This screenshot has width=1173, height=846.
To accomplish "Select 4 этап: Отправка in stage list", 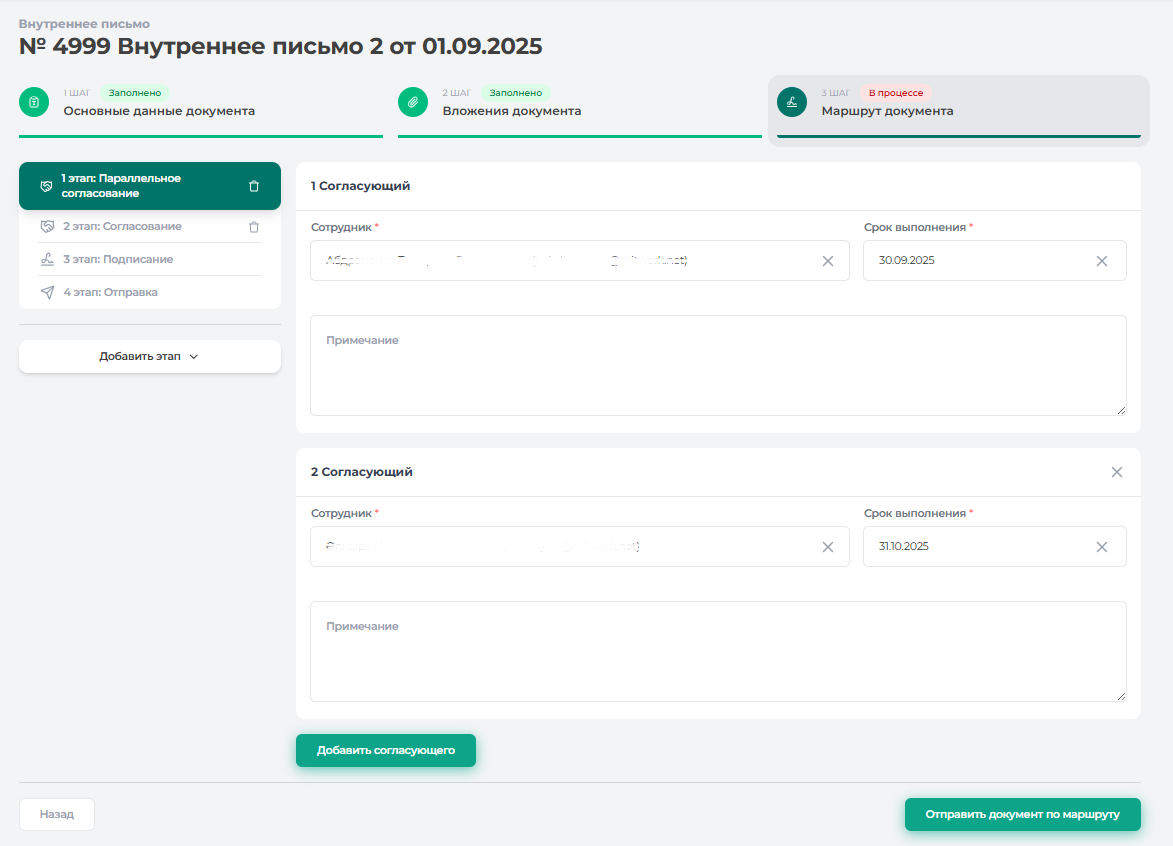I will pos(110,293).
